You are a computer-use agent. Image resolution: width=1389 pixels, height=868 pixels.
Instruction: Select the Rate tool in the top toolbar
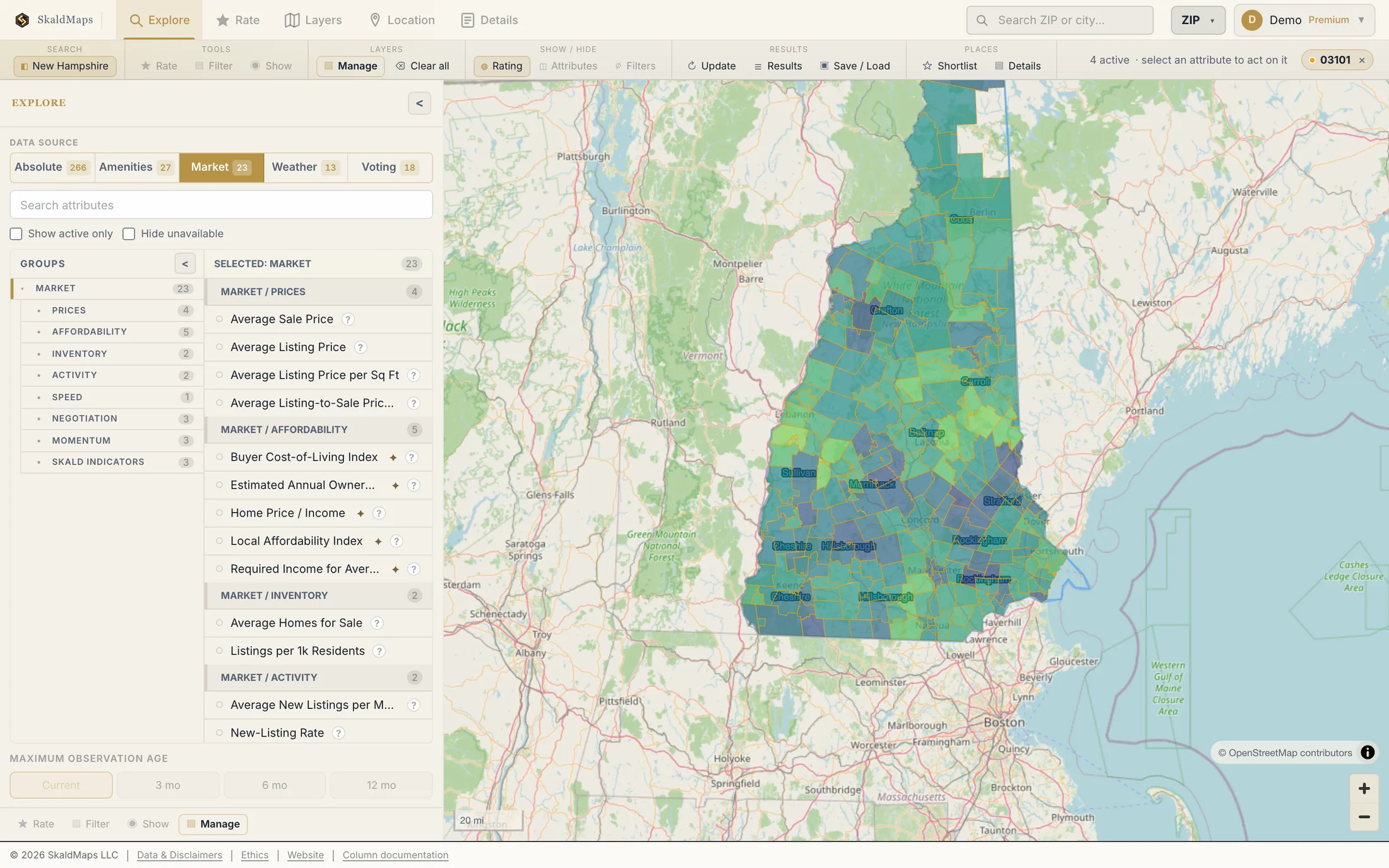[x=158, y=66]
